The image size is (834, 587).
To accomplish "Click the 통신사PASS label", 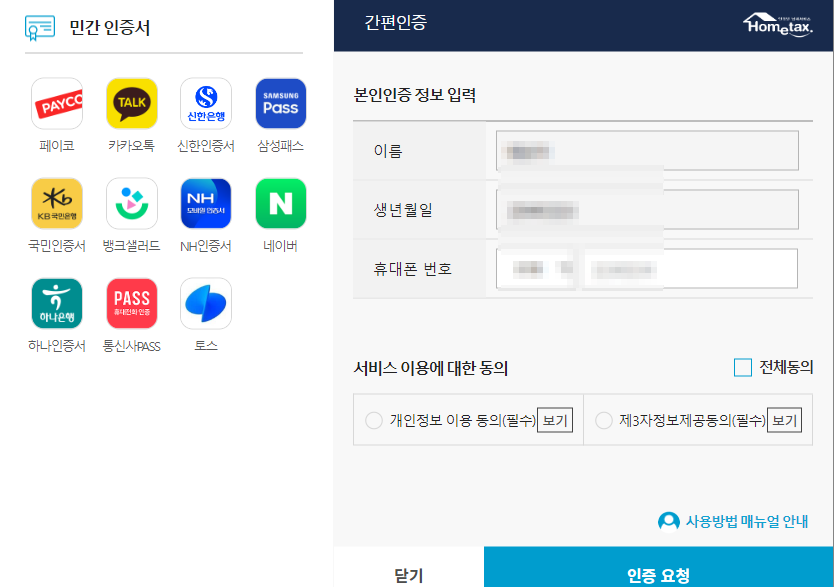I will click(x=131, y=346).
